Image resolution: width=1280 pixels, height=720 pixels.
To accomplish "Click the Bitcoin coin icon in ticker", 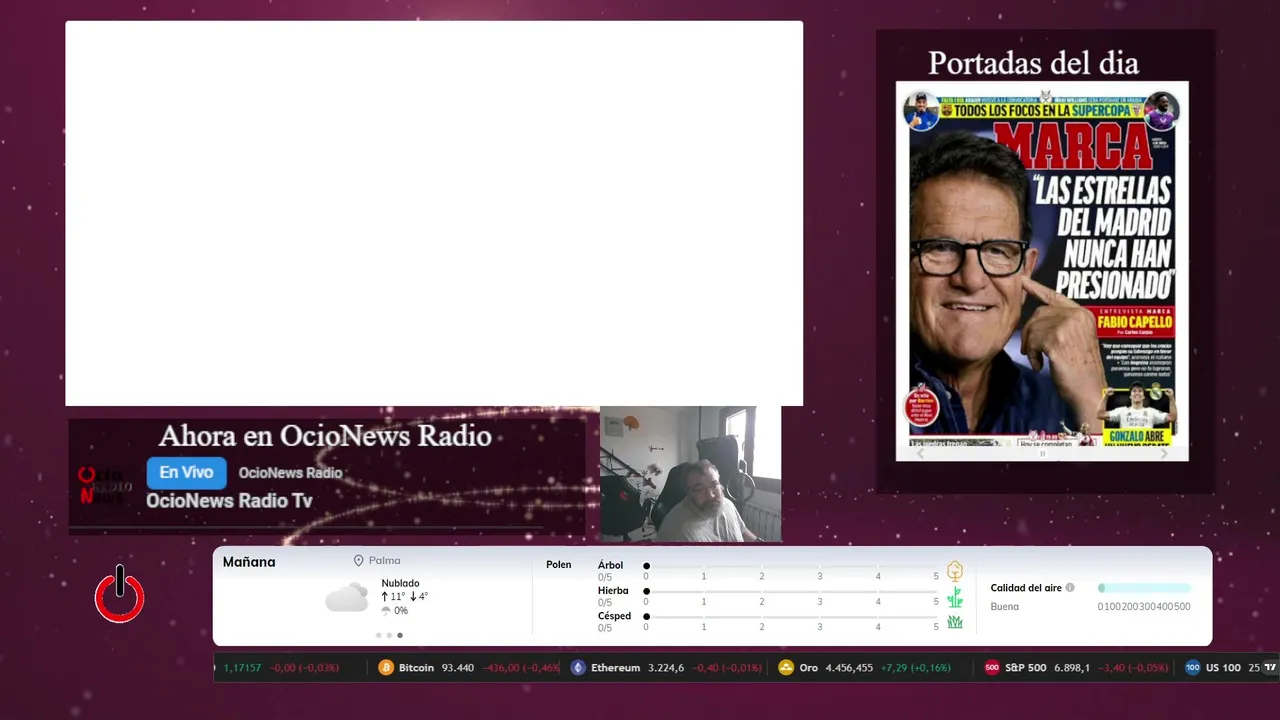I will (x=386, y=667).
